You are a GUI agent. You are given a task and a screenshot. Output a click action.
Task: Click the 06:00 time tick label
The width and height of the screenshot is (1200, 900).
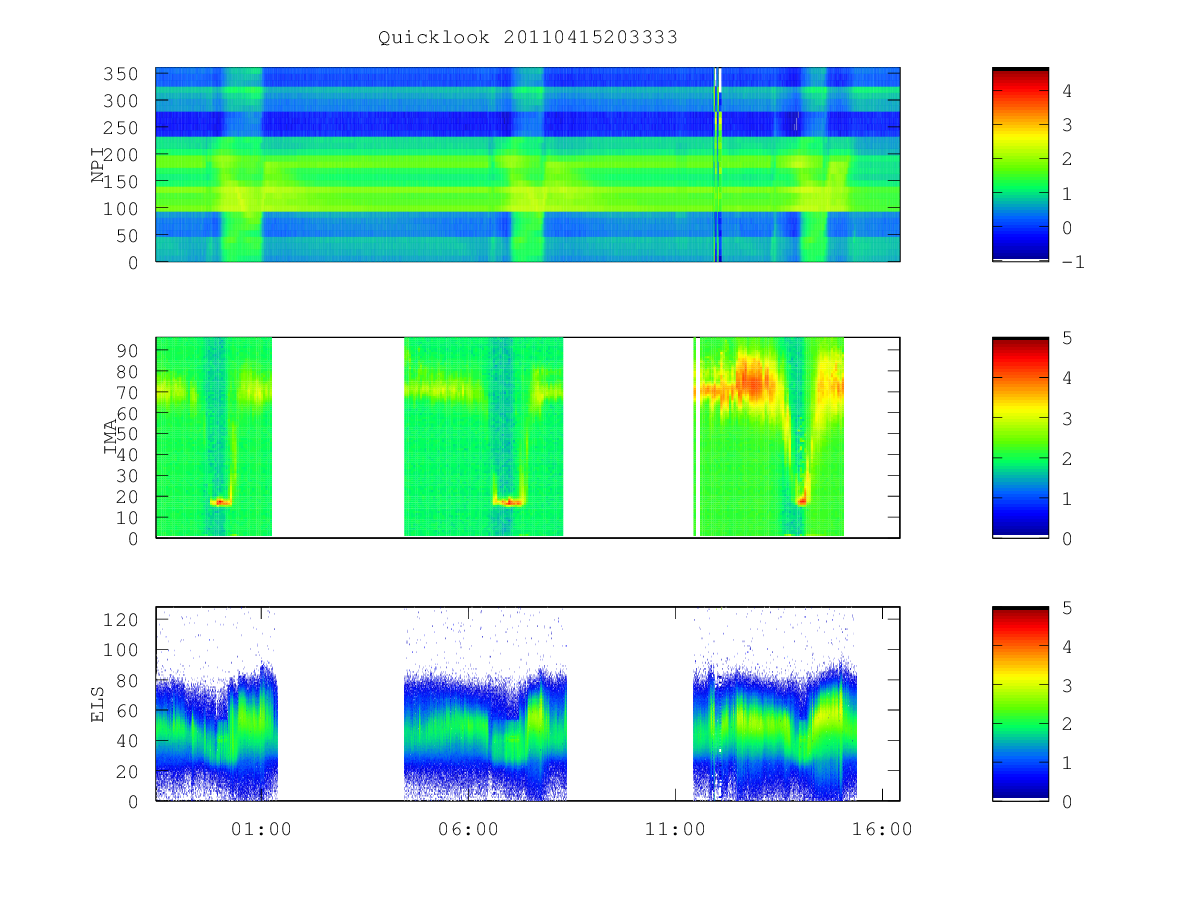(x=468, y=829)
